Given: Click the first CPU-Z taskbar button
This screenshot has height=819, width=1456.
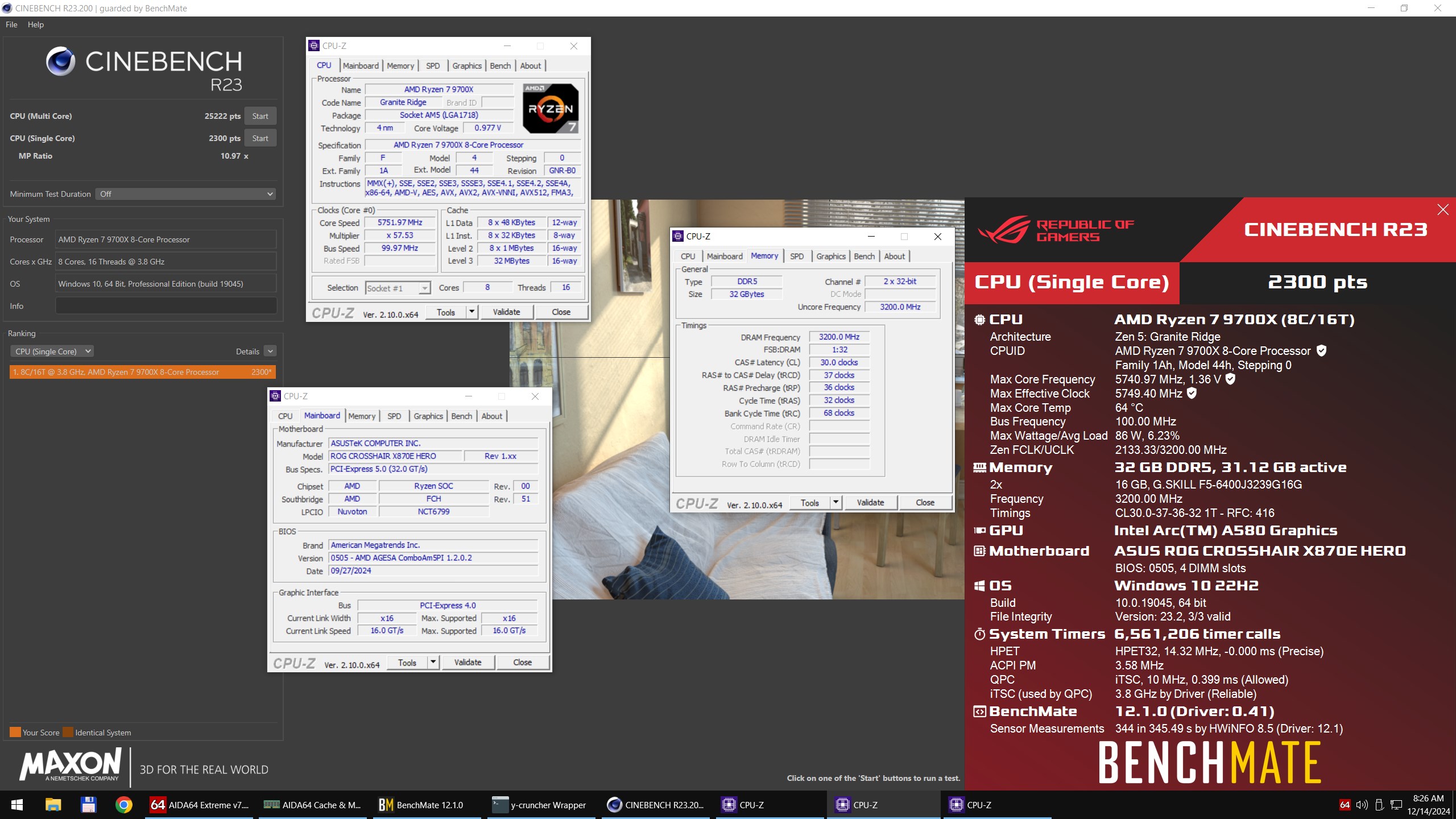Looking at the screenshot, I should 769,805.
